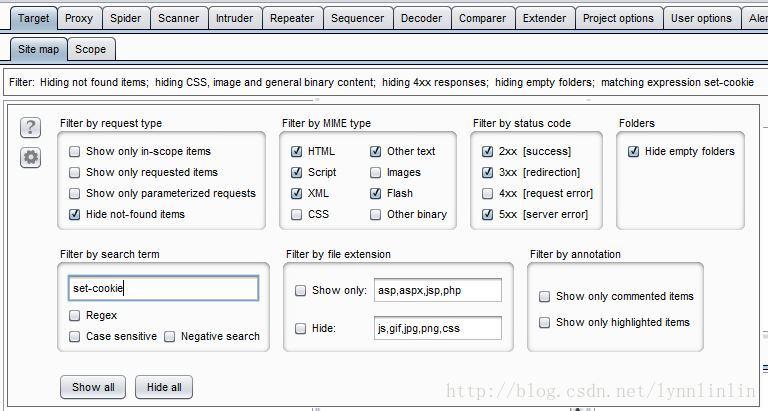The height and width of the screenshot is (411, 768).
Task: Check Show only highlighted items
Action: [x=545, y=322]
